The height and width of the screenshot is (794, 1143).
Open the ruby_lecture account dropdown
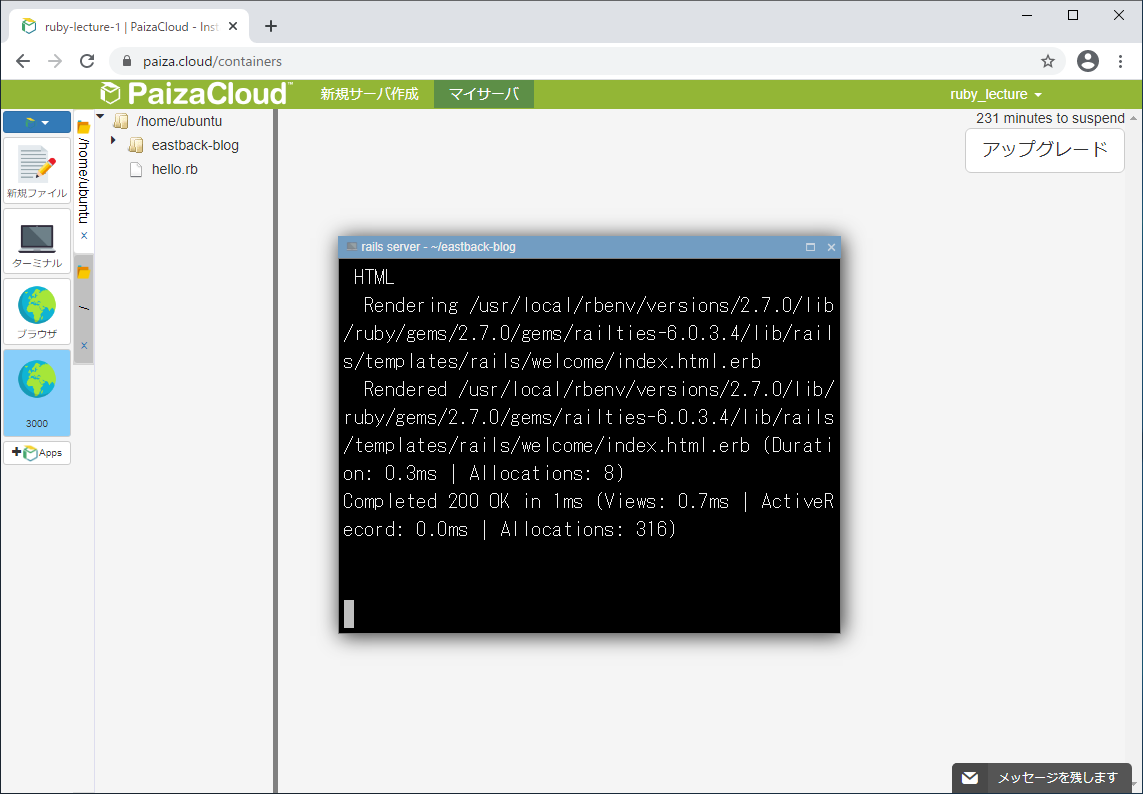996,94
